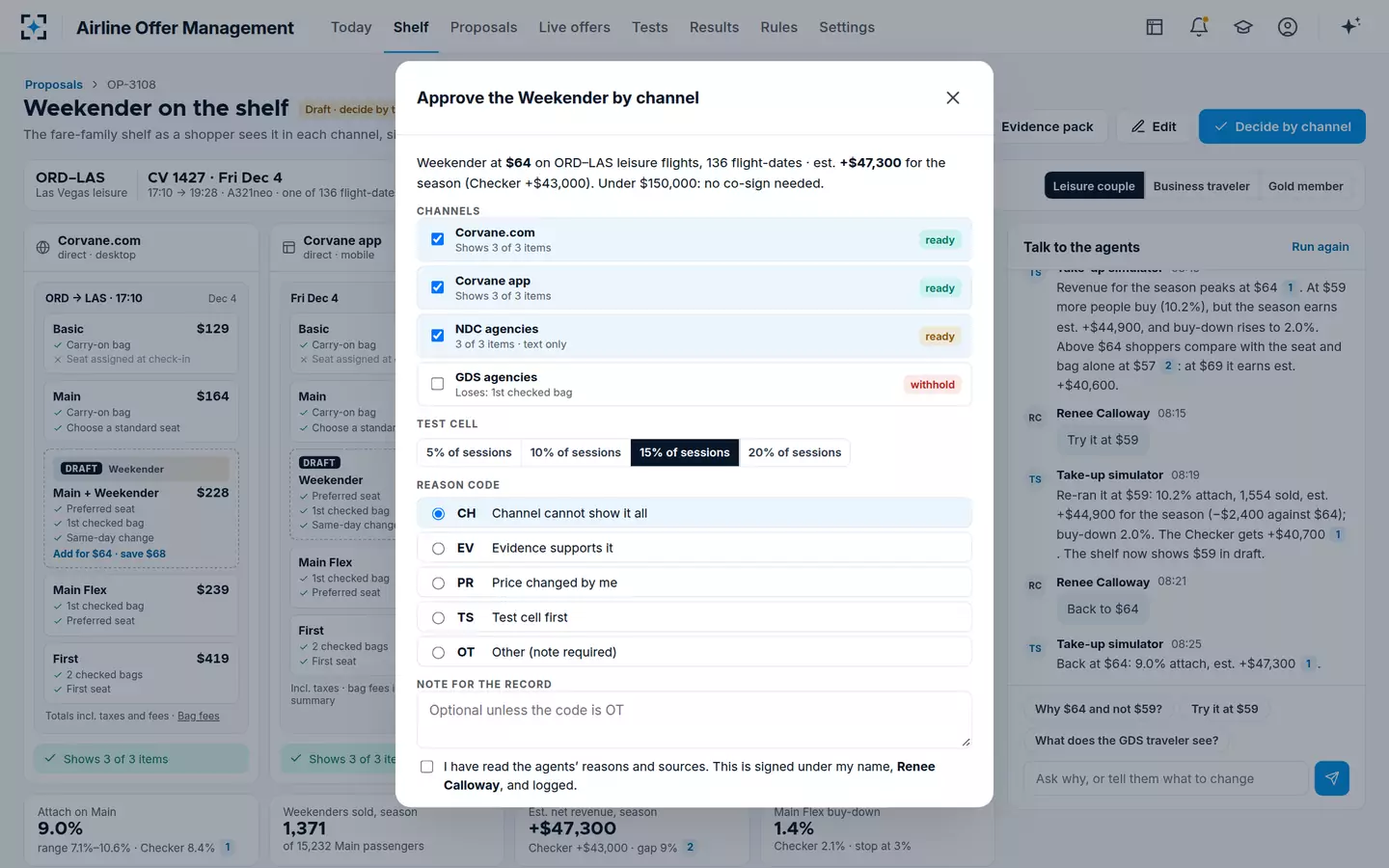This screenshot has width=1389, height=868.
Task: Click the 'Add for $64 · save $68' link
Action: (x=109, y=554)
